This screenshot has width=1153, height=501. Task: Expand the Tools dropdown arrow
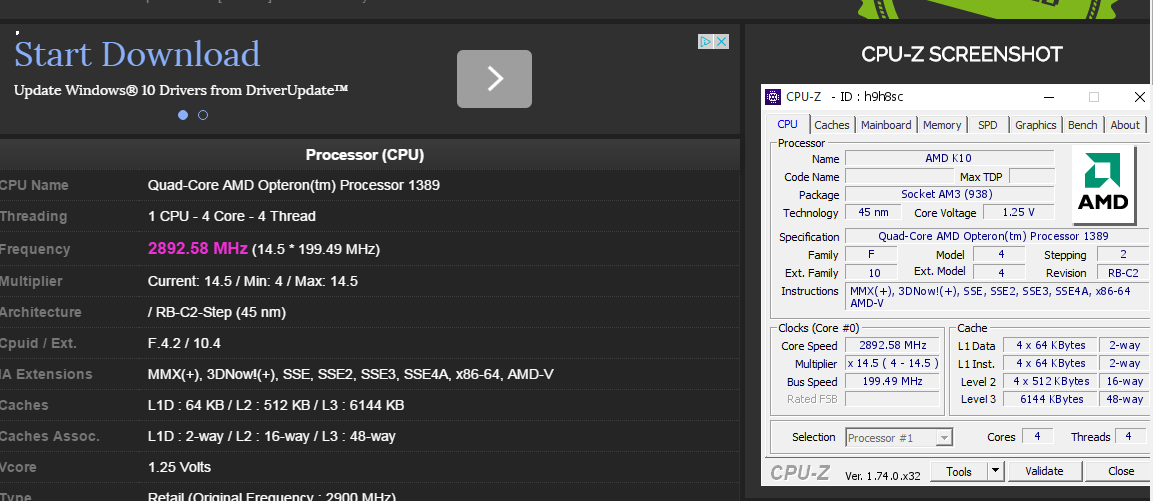996,471
